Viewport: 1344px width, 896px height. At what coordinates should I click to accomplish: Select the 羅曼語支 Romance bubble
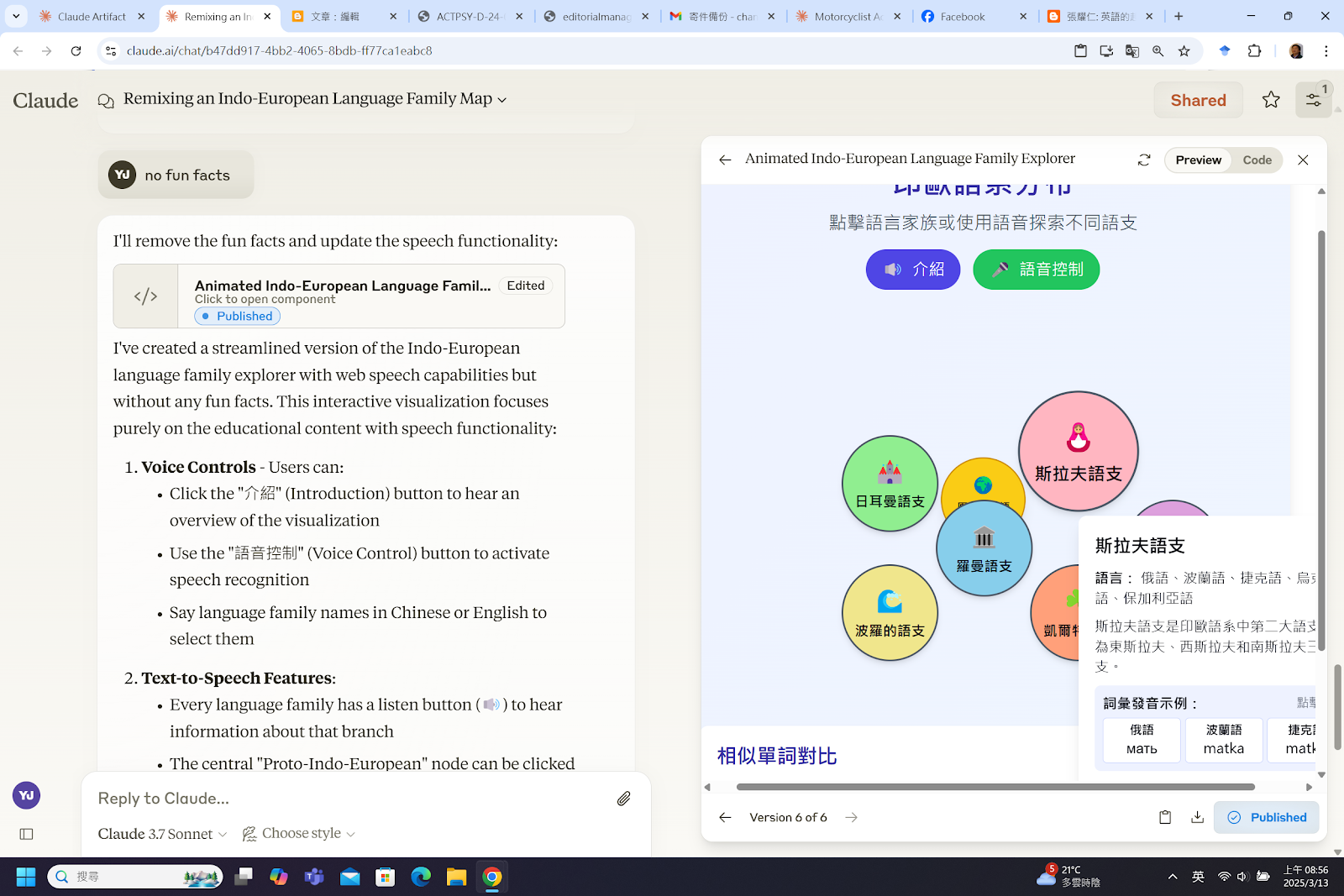point(984,548)
